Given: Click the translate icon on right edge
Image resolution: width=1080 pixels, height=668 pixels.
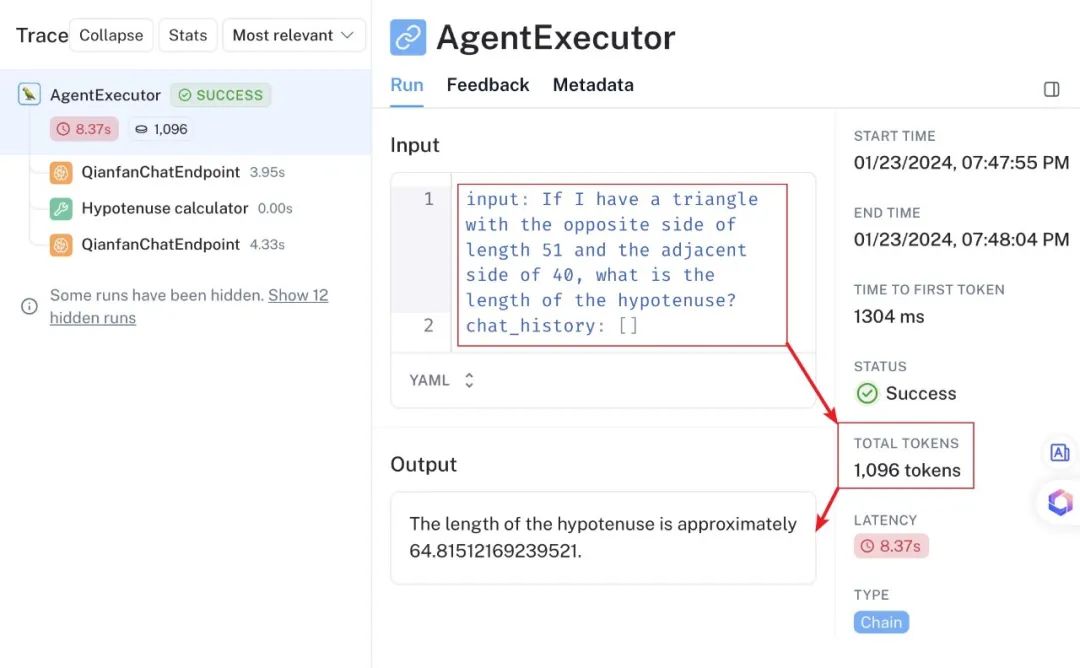Looking at the screenshot, I should pos(1059,452).
